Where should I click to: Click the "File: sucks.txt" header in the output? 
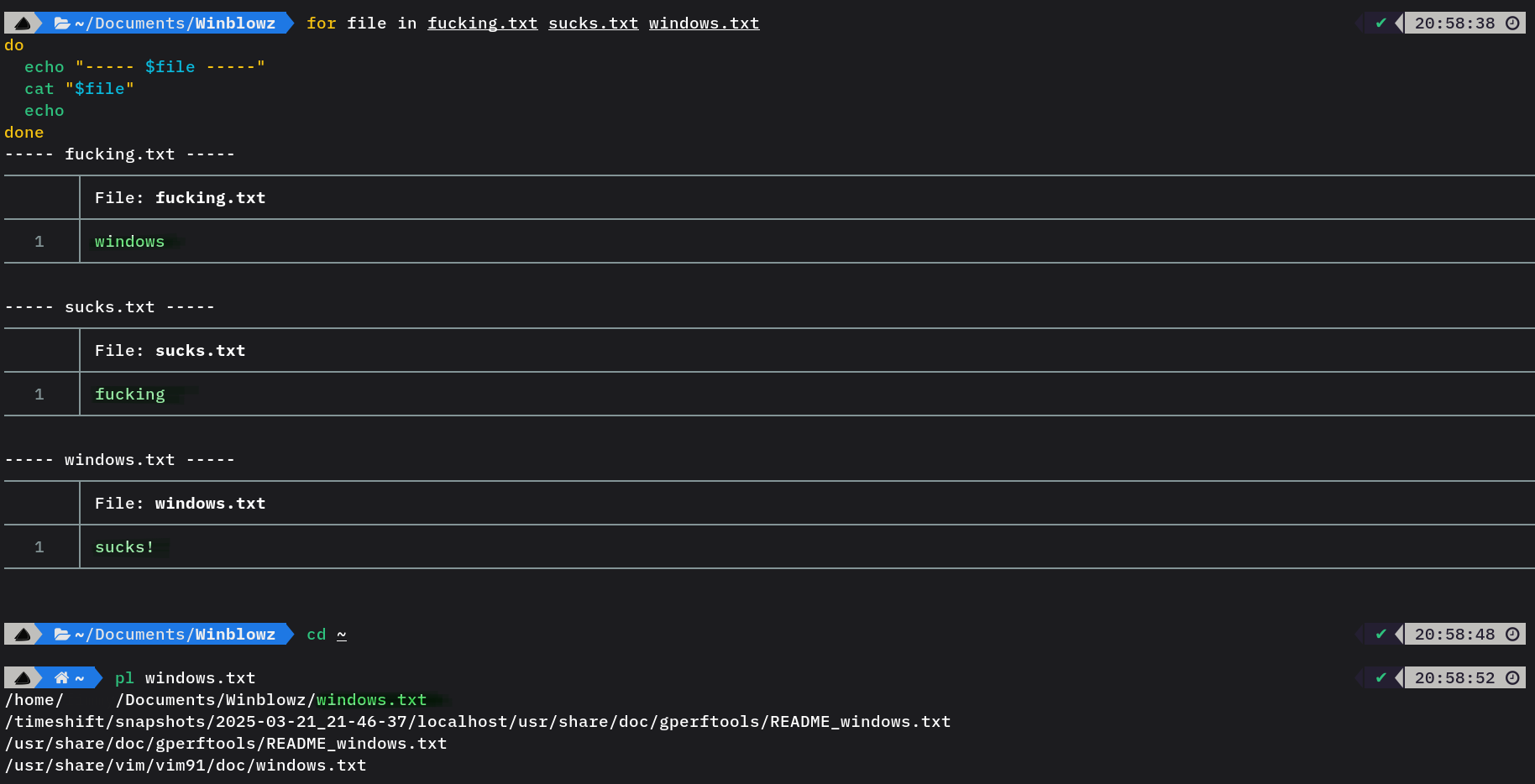pyautogui.click(x=170, y=351)
